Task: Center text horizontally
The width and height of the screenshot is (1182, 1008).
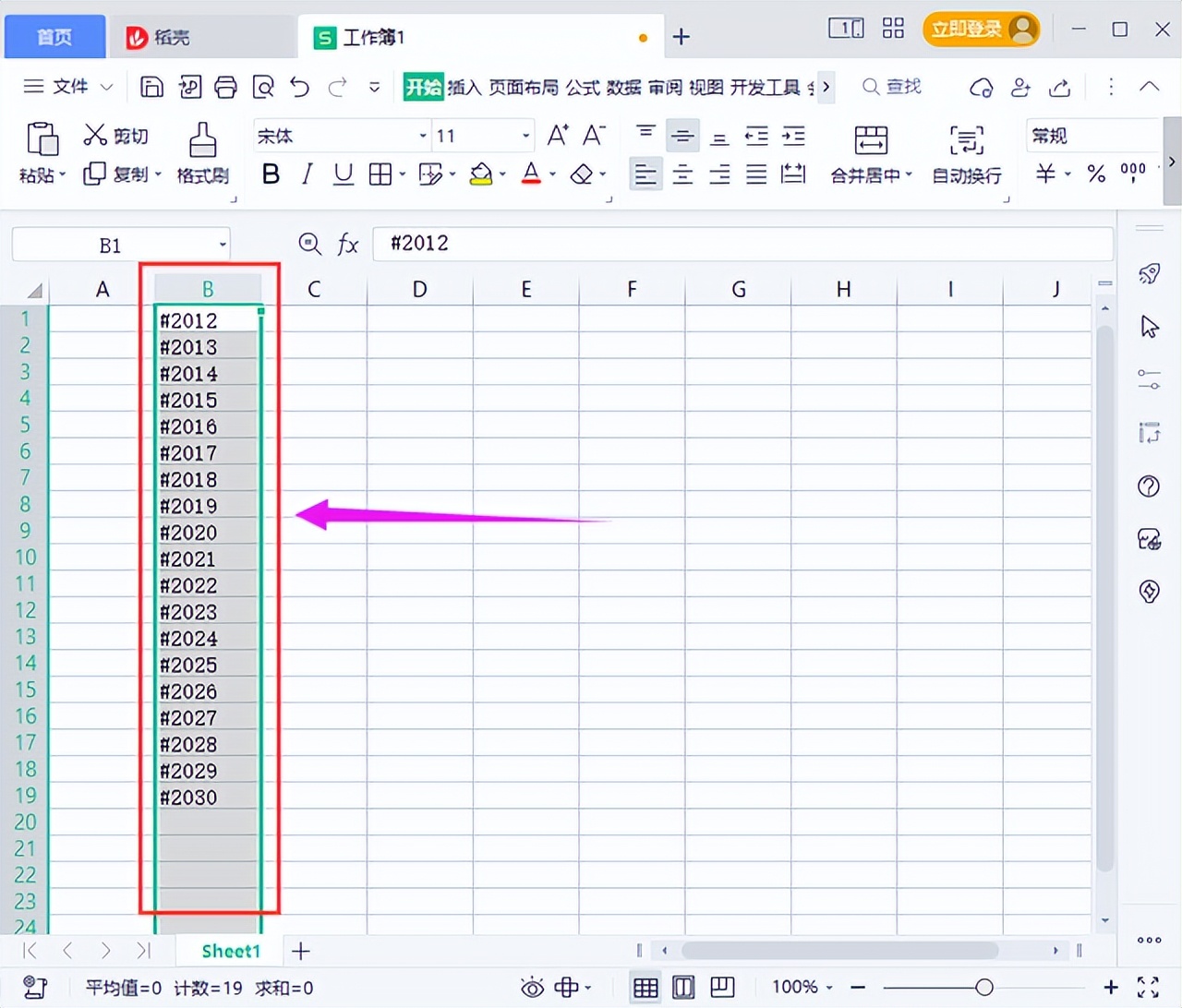Action: coord(682,174)
